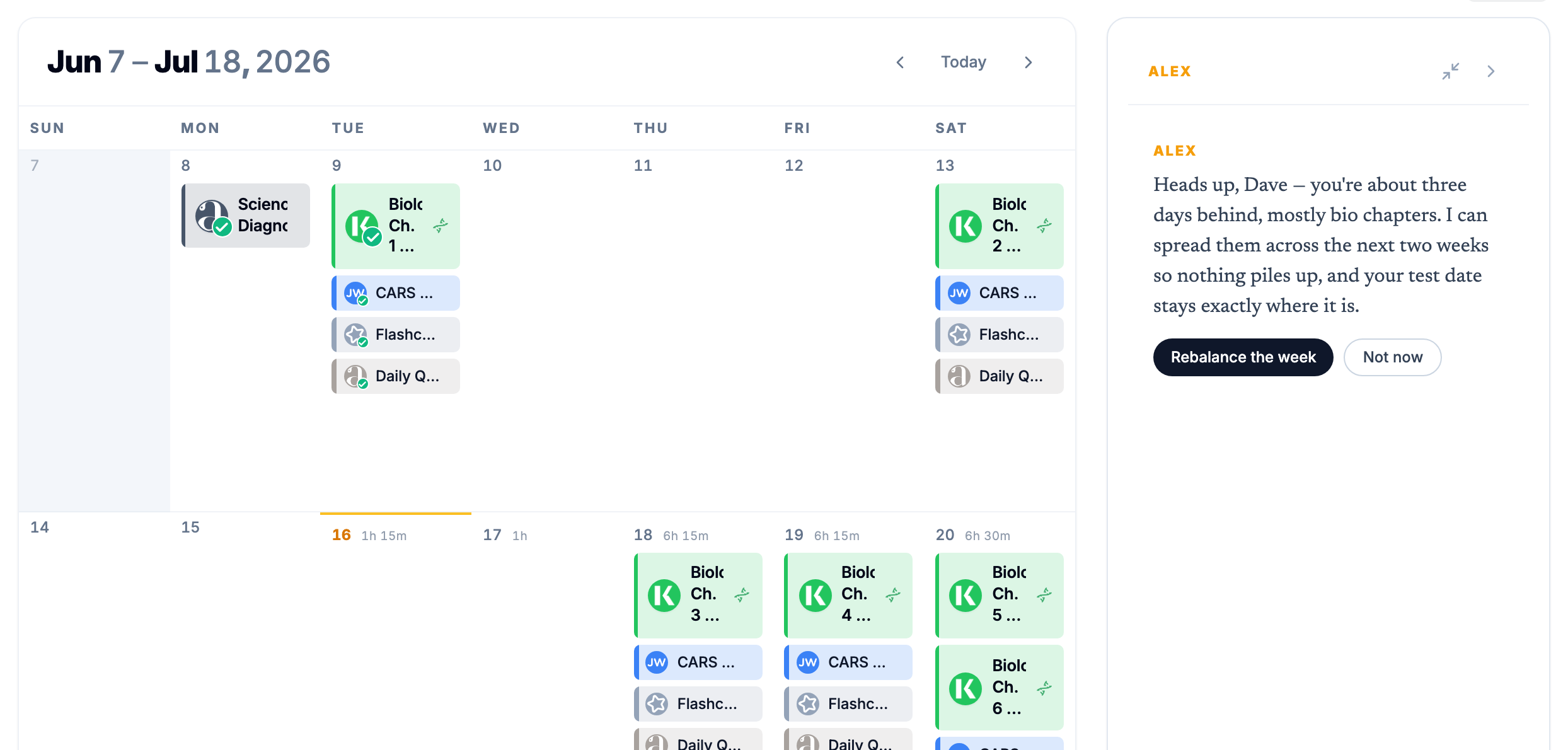The height and width of the screenshot is (750, 1568).
Task: Open Daily Q task on June 9
Action: tap(396, 376)
